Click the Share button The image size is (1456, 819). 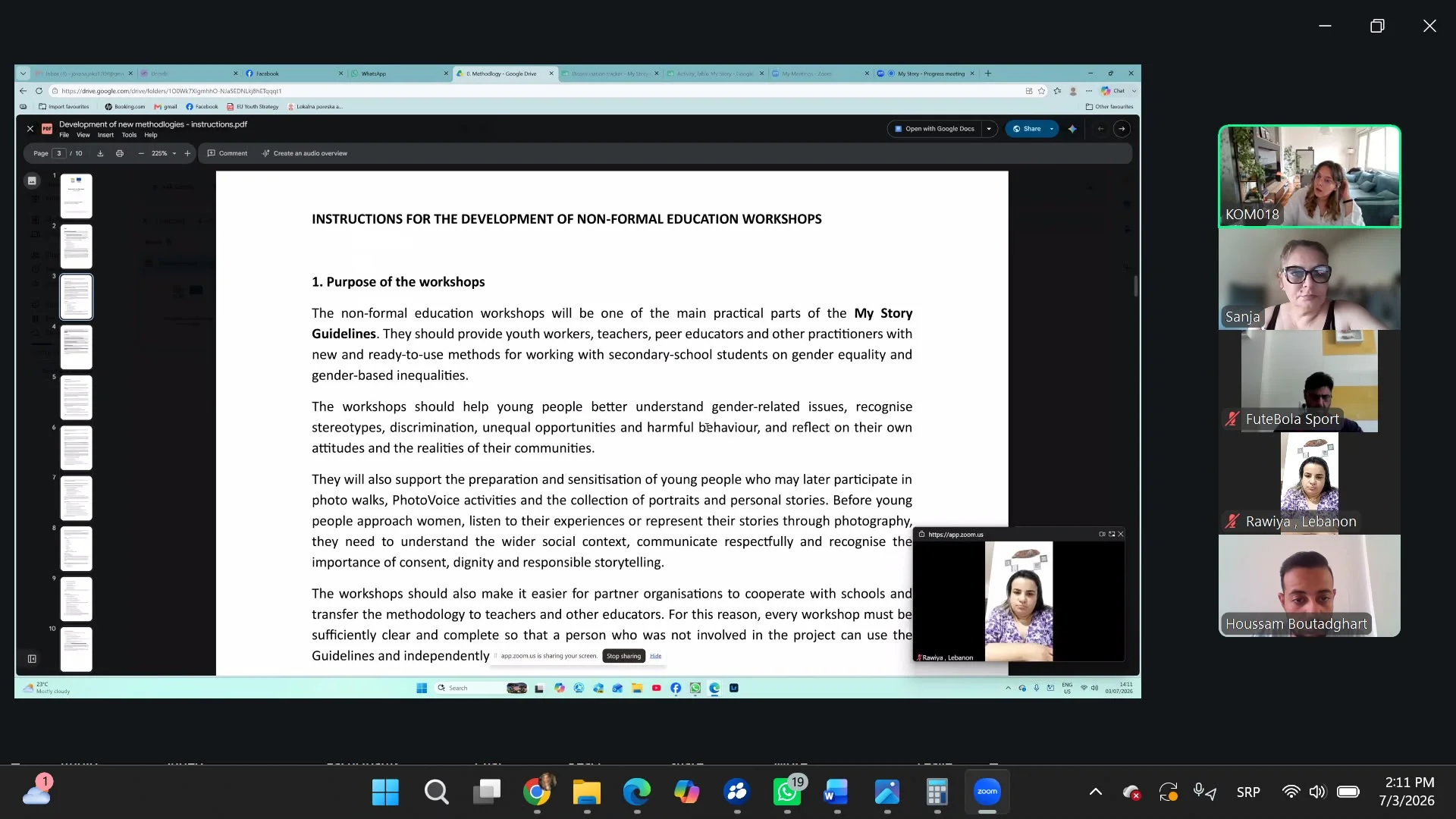[x=1027, y=129]
